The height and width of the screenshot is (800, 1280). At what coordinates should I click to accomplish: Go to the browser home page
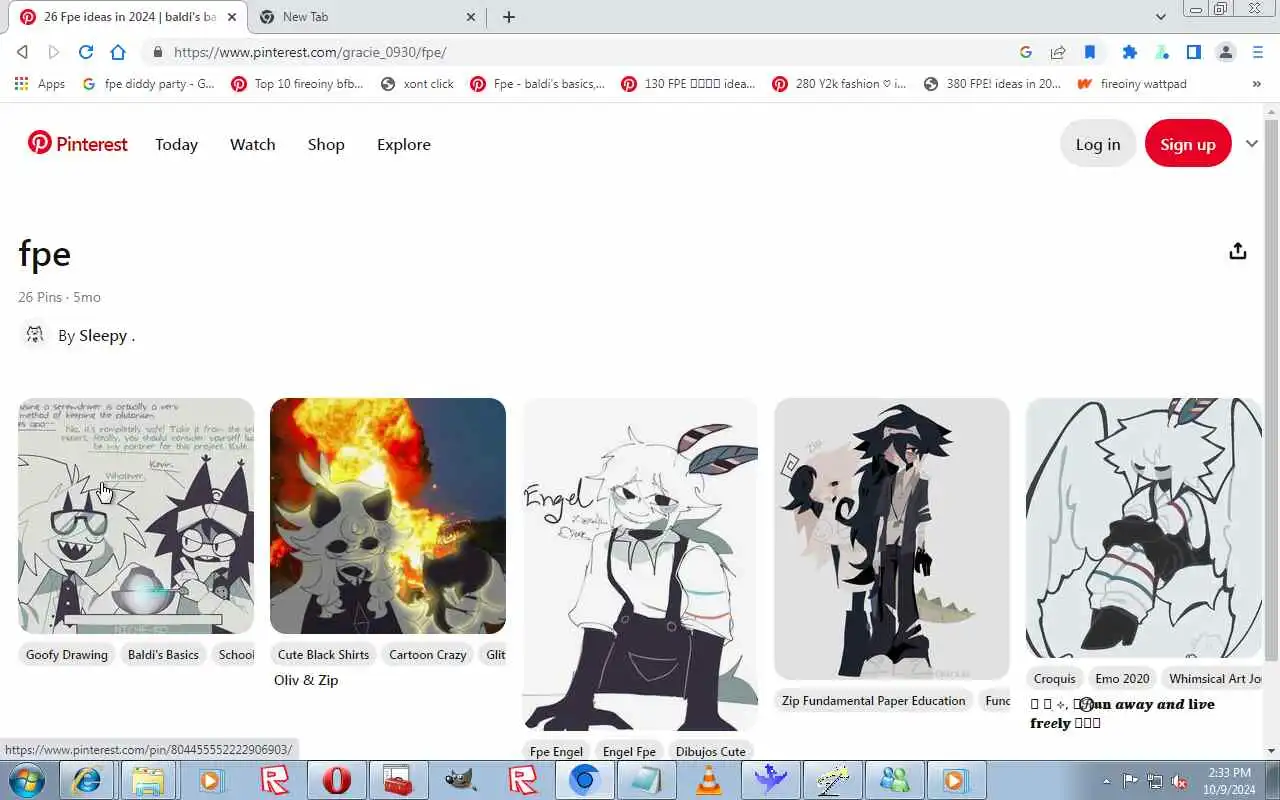[118, 52]
